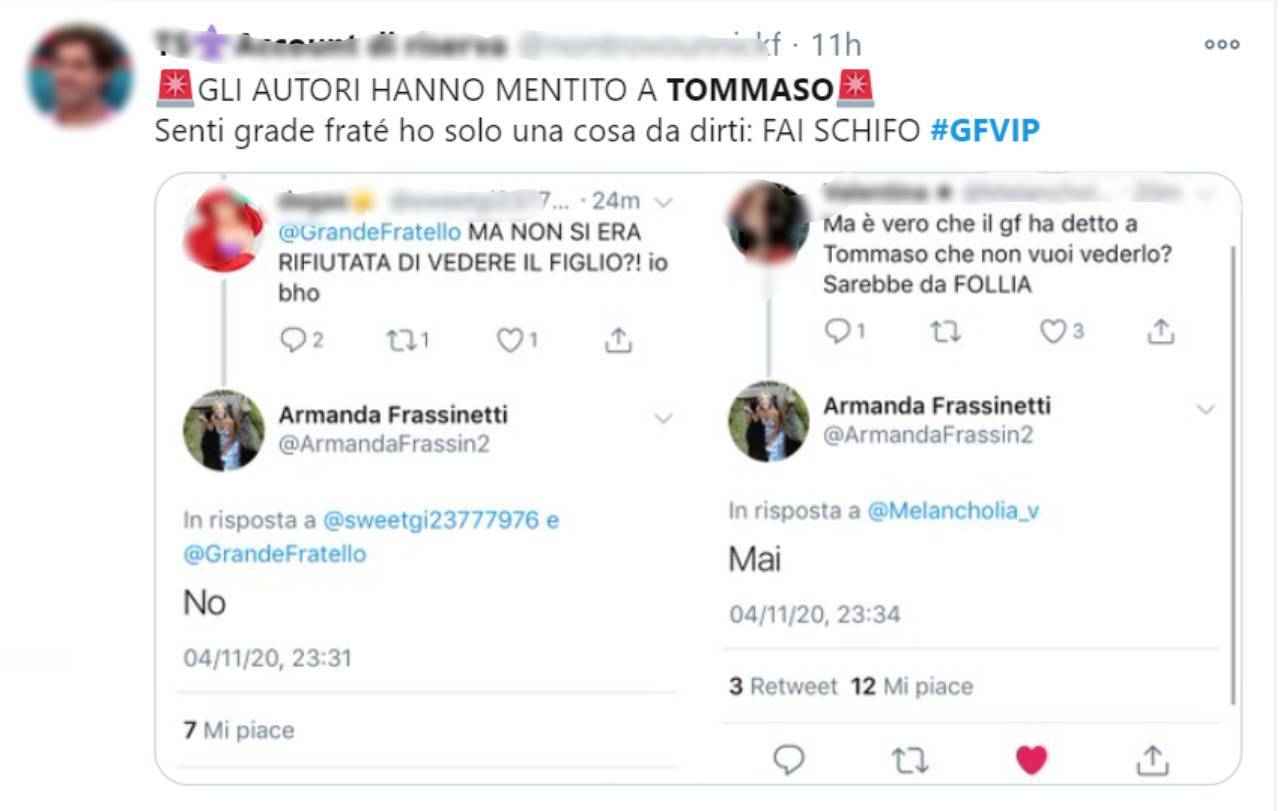Open the #GFVIP hashtag
Image resolution: width=1280 pixels, height=811 pixels.
click(985, 131)
